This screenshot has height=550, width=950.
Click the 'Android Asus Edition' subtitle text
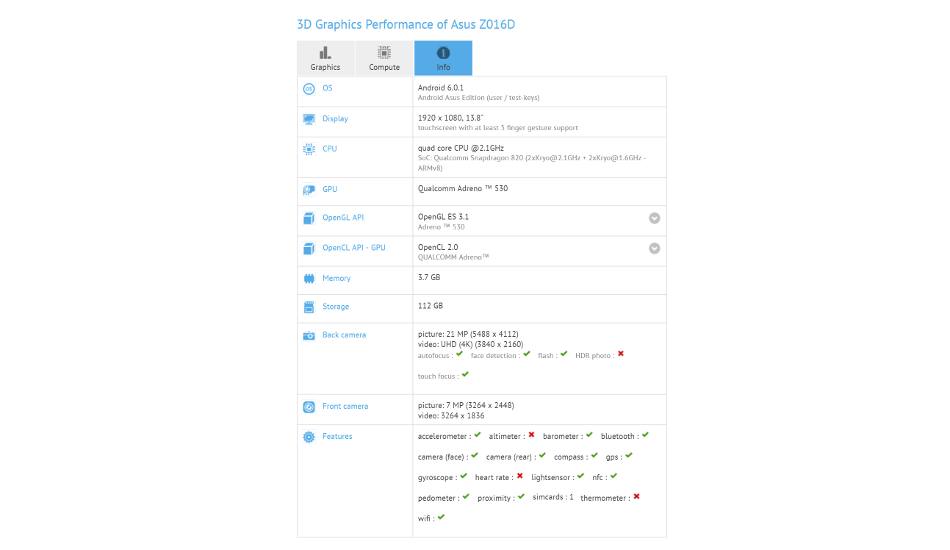[x=479, y=98]
